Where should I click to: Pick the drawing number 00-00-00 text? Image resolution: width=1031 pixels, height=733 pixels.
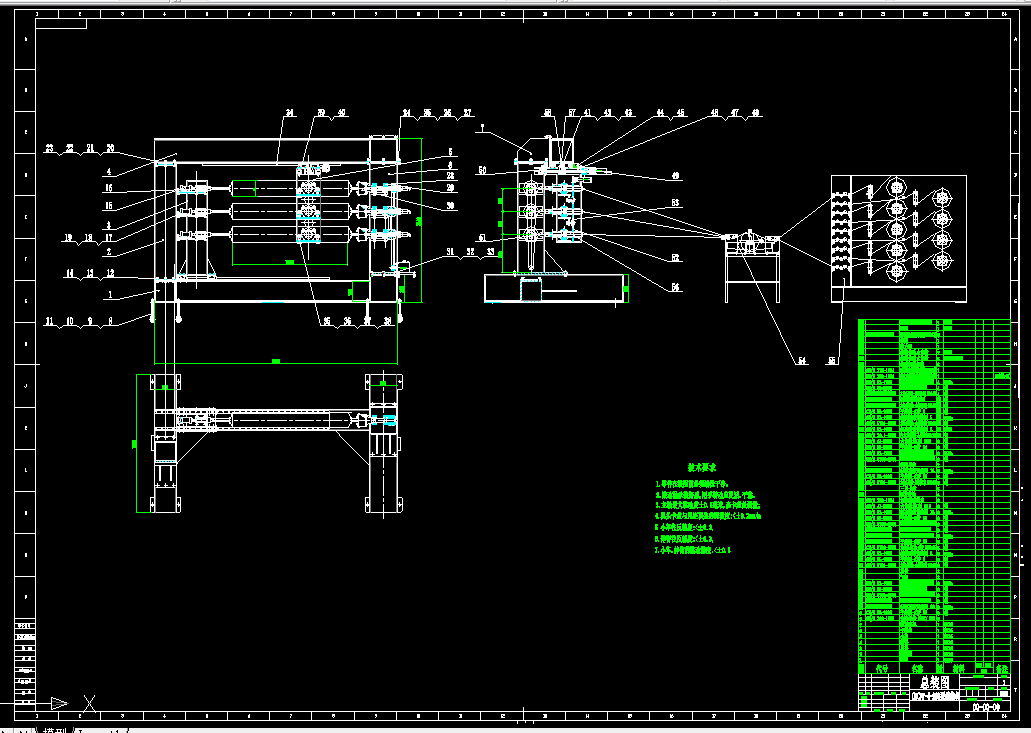coord(986,707)
